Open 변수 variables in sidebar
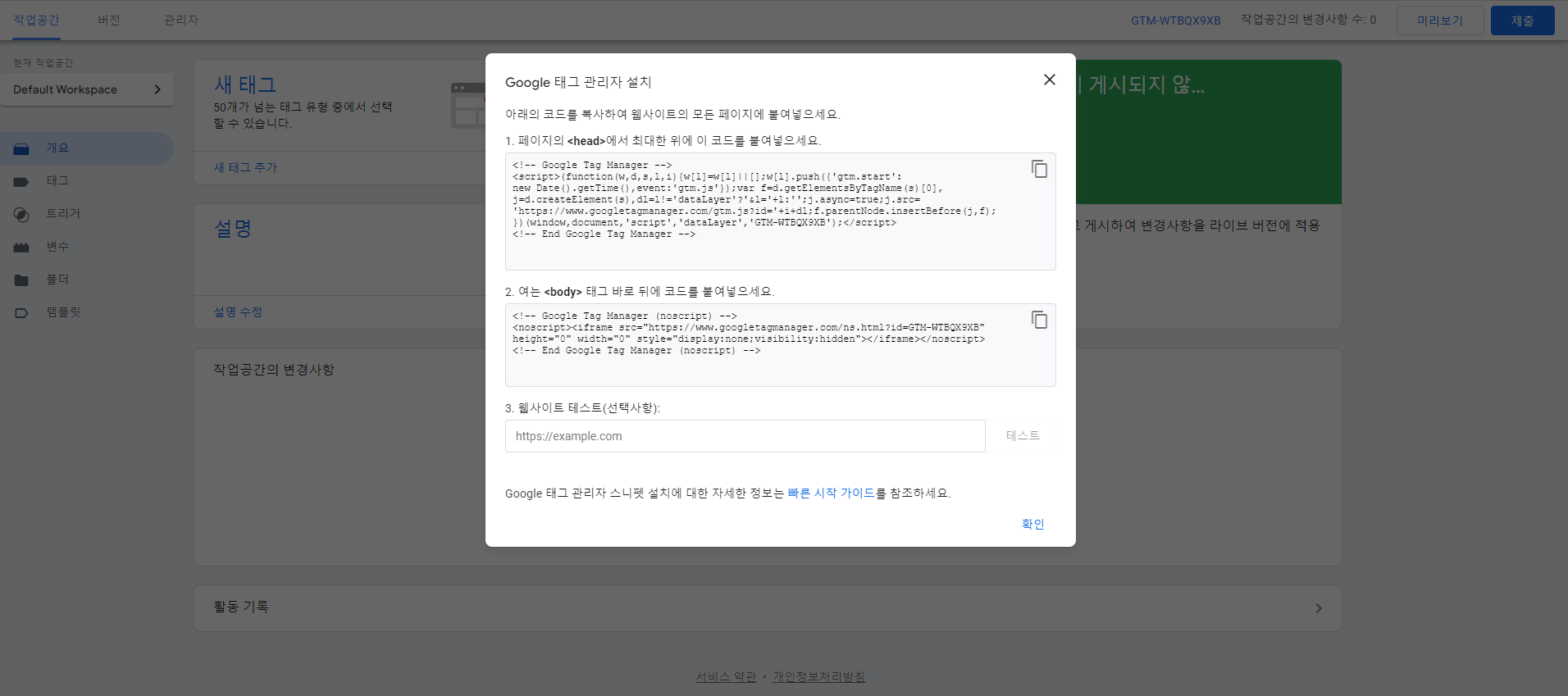The image size is (1568, 696). pyautogui.click(x=86, y=247)
